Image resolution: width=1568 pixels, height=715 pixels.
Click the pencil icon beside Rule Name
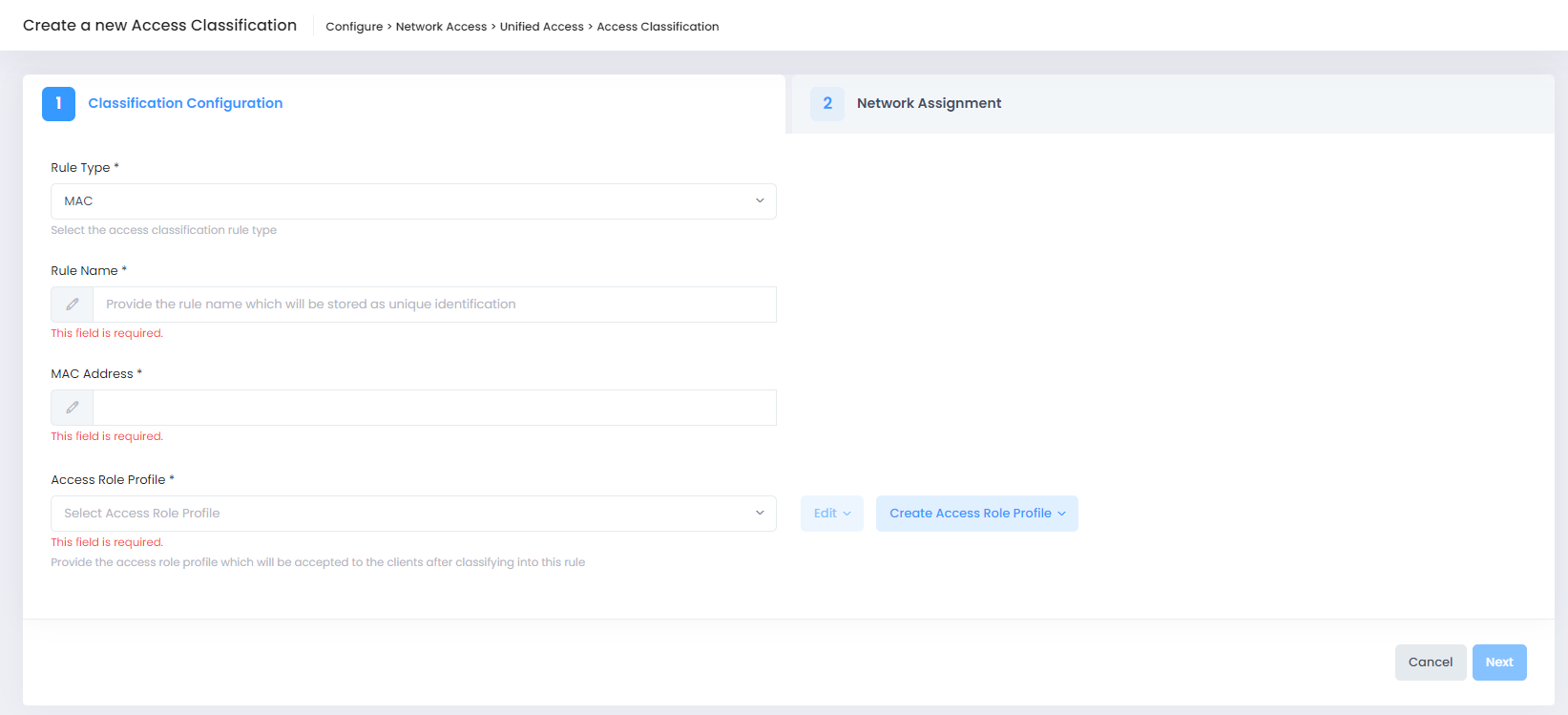(x=73, y=305)
